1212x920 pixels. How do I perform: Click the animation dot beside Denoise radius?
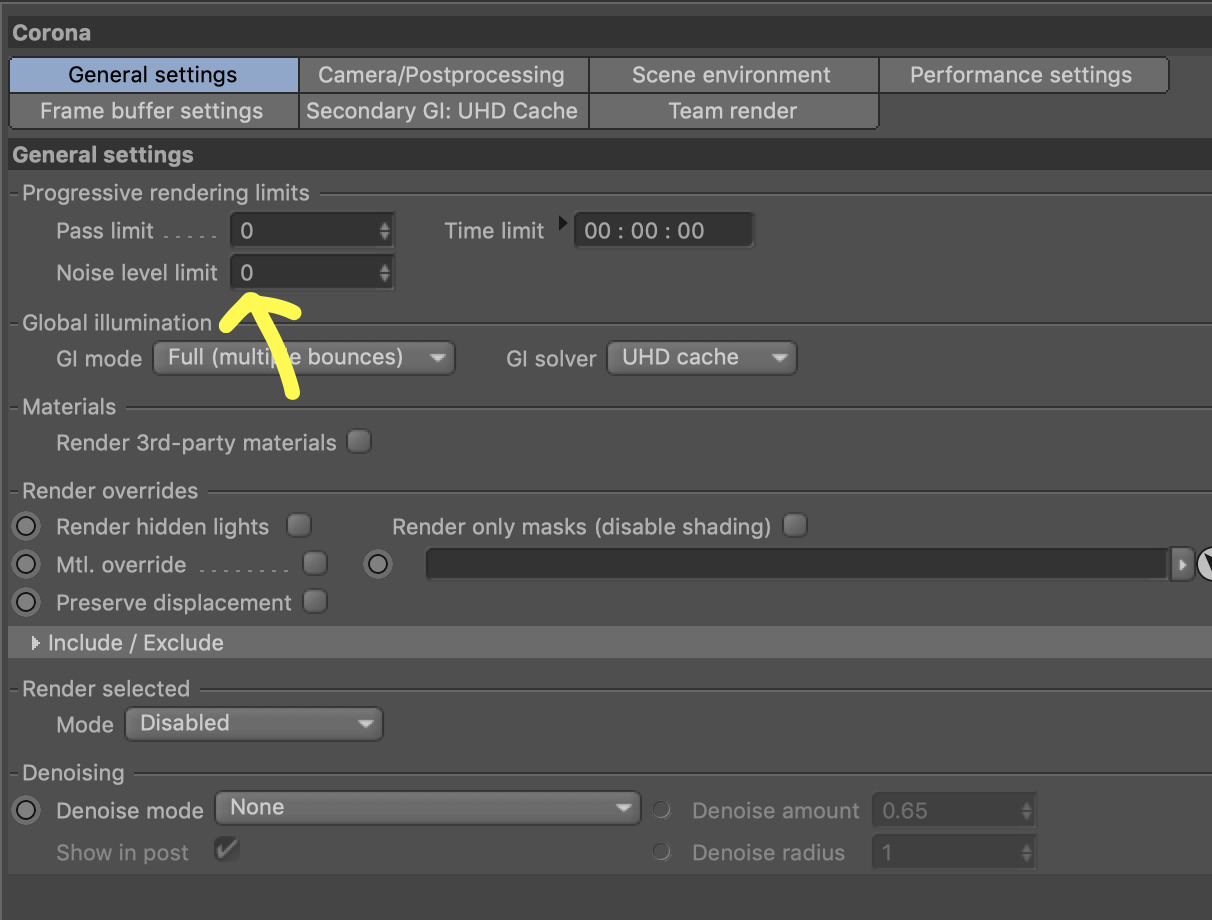coord(661,852)
